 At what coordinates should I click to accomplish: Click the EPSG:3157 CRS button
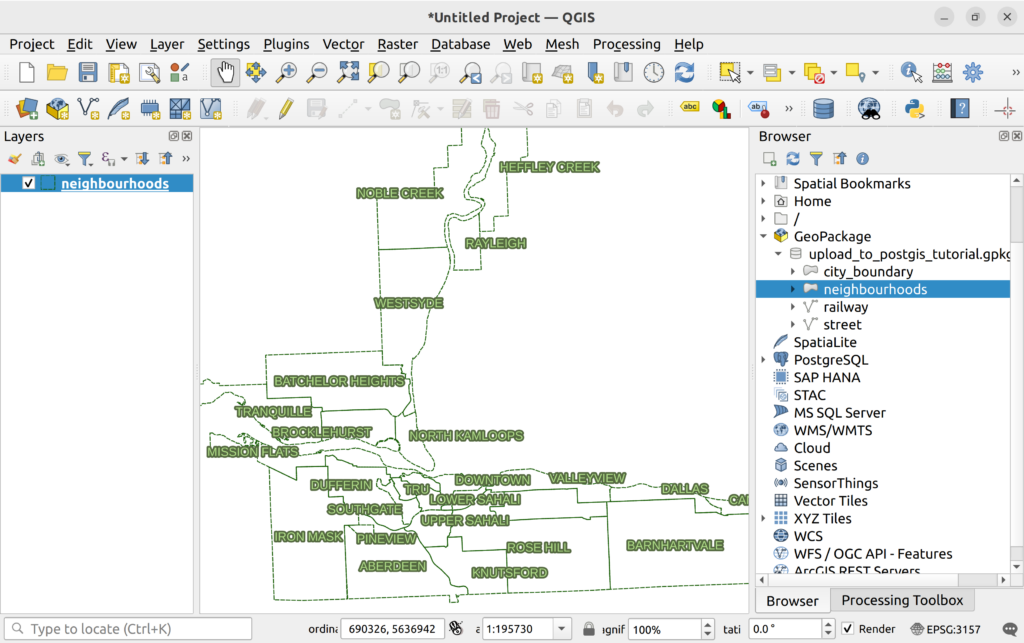(945, 629)
